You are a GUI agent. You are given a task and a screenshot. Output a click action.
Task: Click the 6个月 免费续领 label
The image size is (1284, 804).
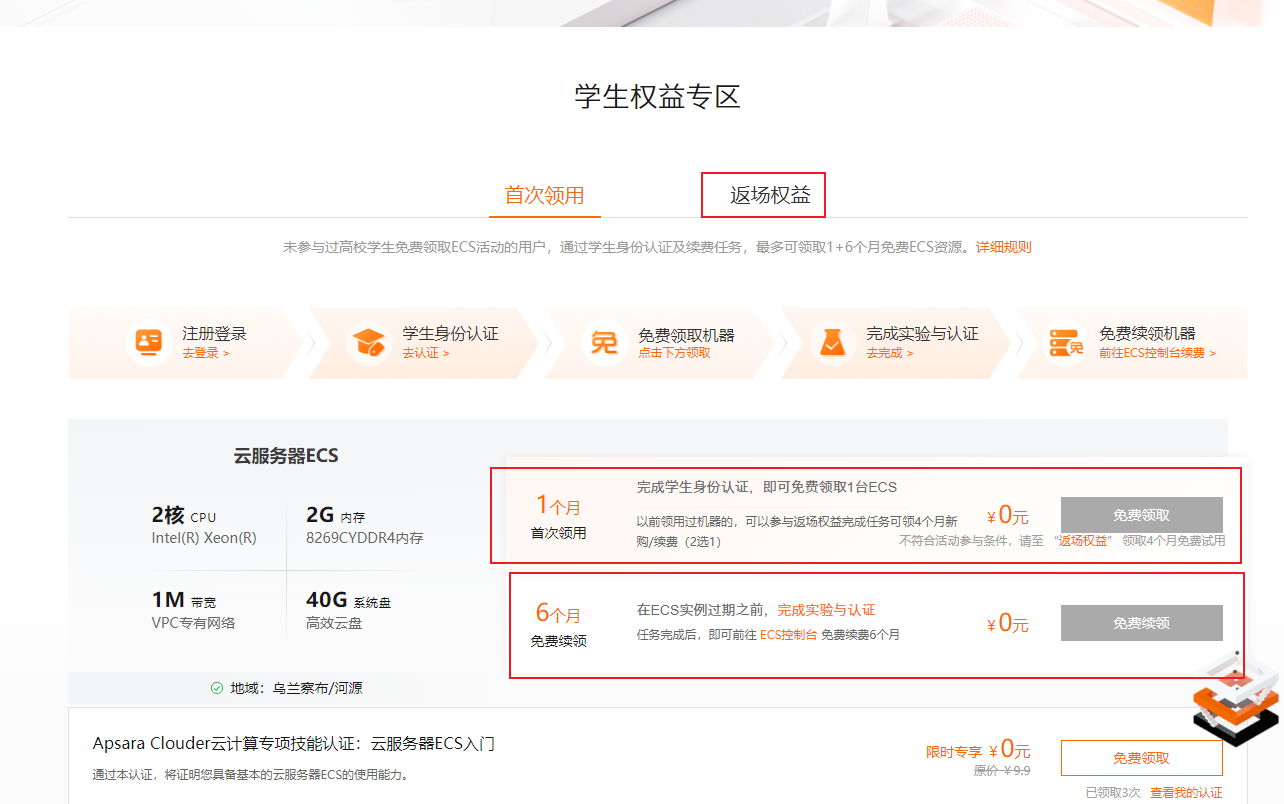pyautogui.click(x=559, y=624)
